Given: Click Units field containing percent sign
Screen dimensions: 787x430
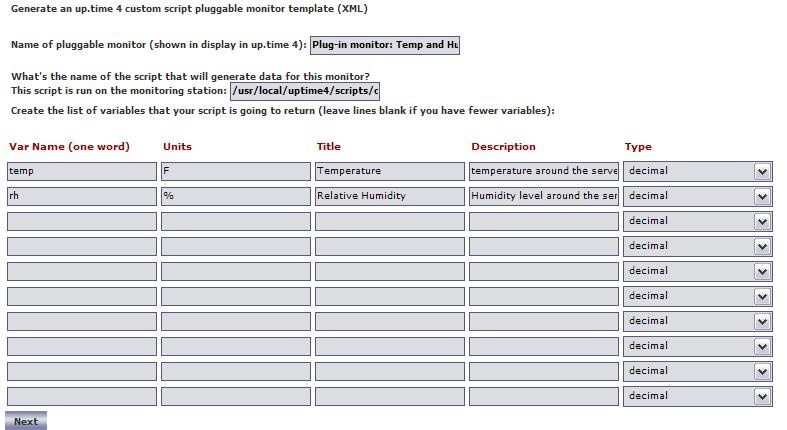Looking at the screenshot, I should (x=235, y=196).
